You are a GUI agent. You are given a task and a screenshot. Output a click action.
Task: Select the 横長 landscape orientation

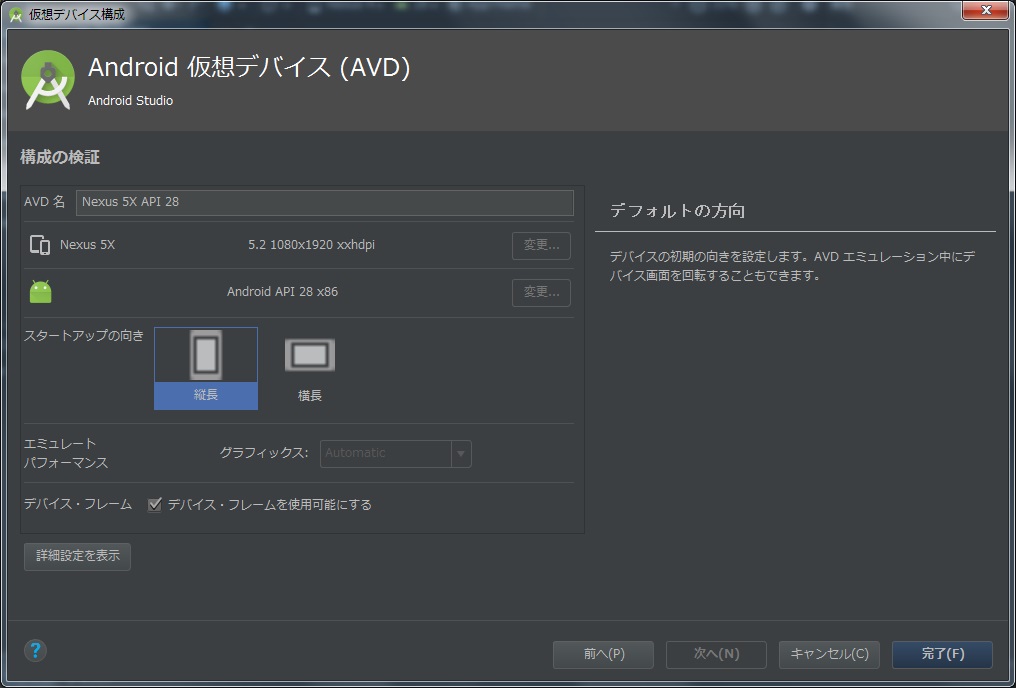click(310, 369)
